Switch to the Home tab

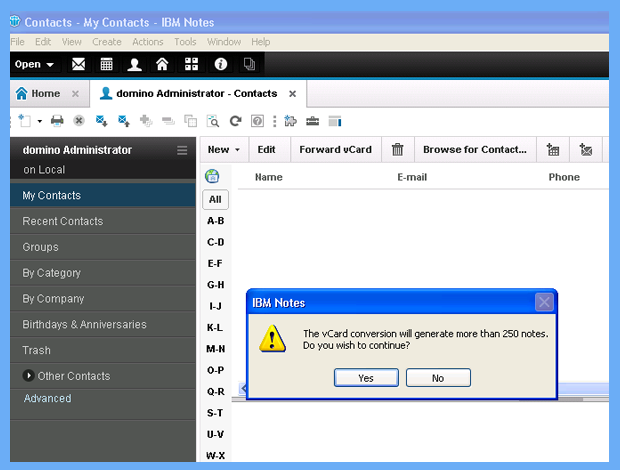(45, 94)
